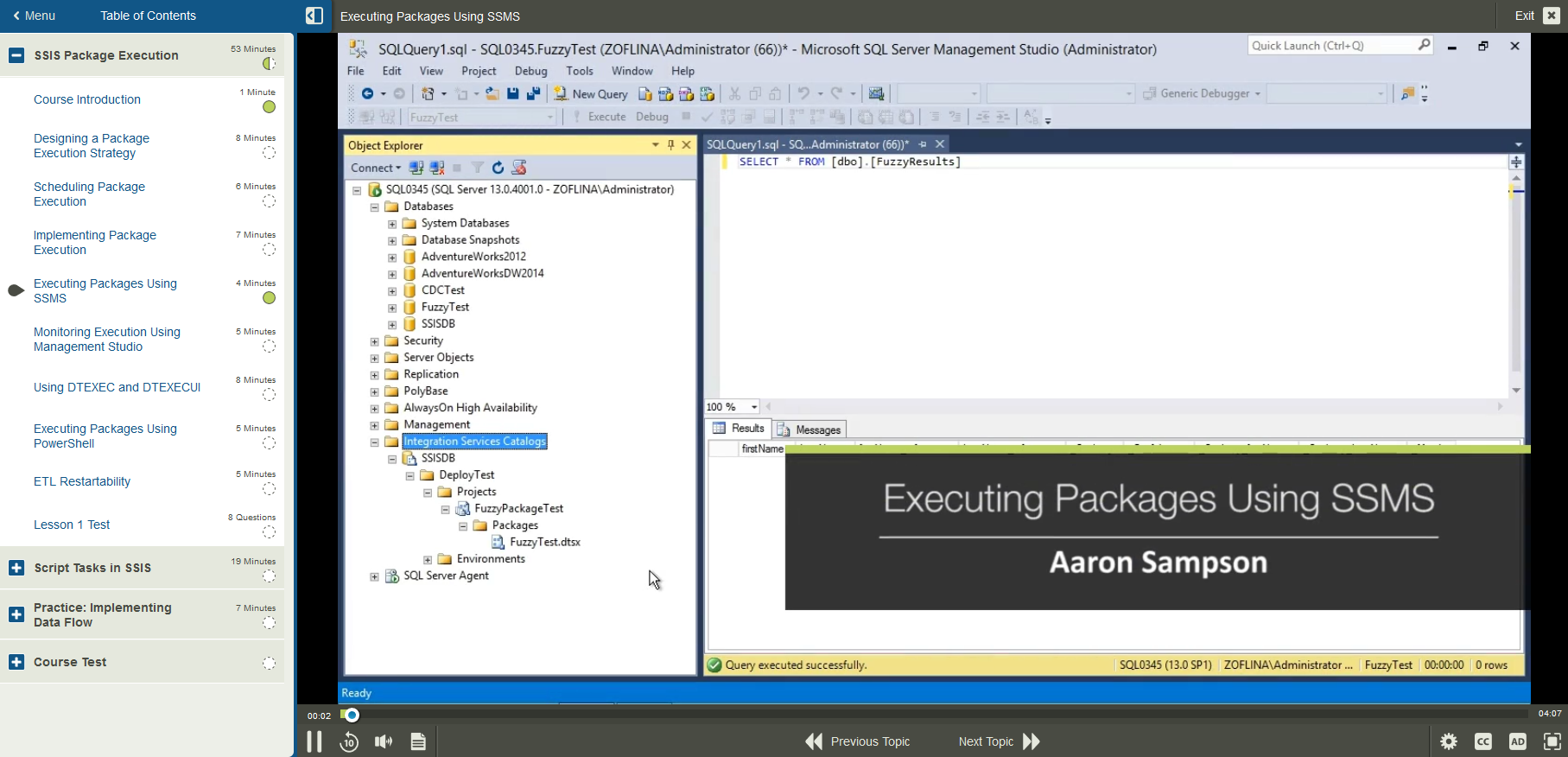The image size is (1568, 757).
Task: Open the Lesson 1 Test
Action: click(x=72, y=525)
